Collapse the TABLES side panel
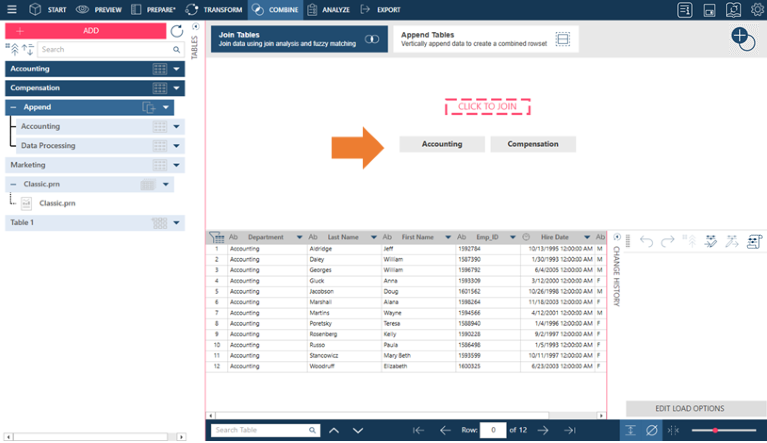 point(196,26)
